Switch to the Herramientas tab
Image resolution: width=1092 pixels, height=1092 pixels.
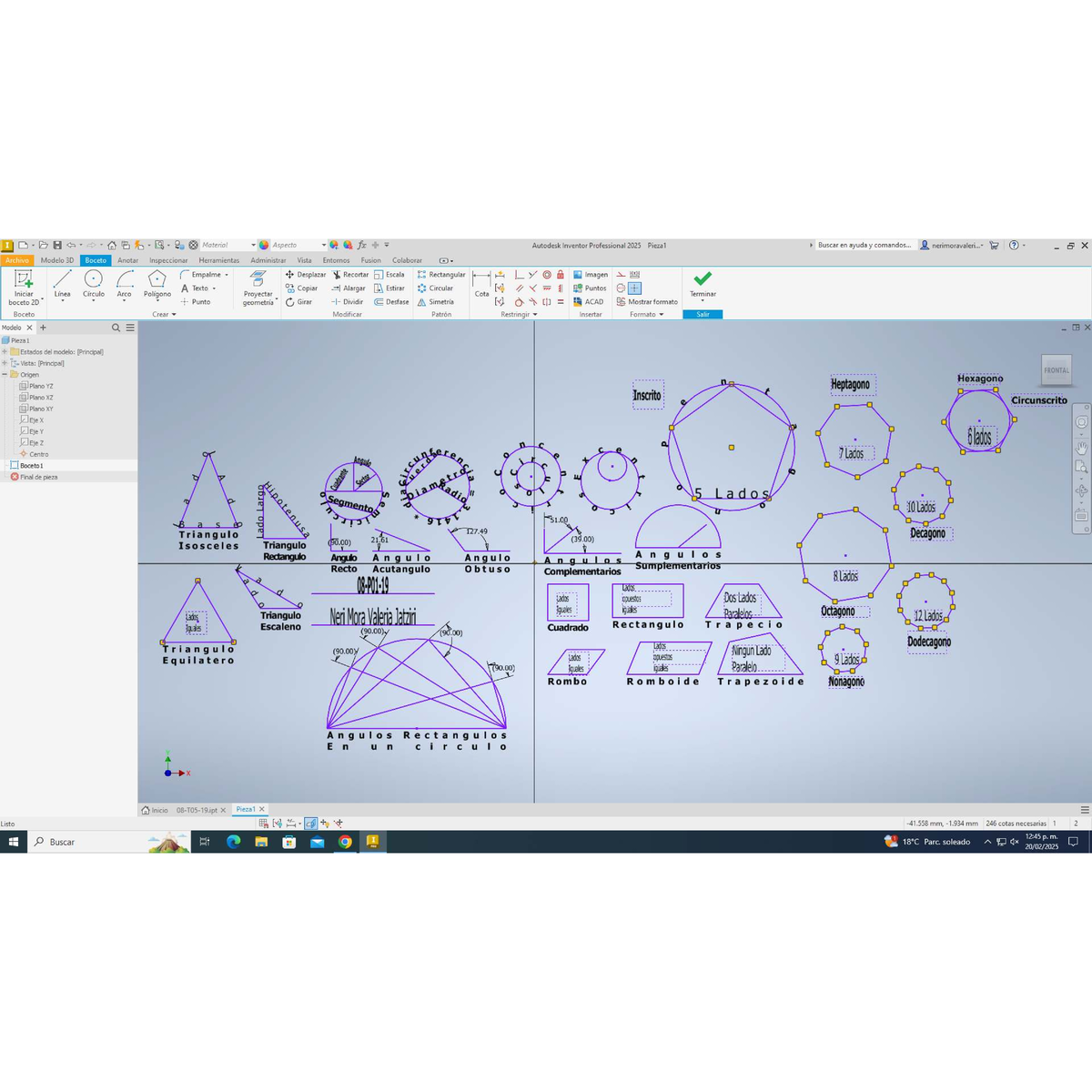tap(219, 260)
